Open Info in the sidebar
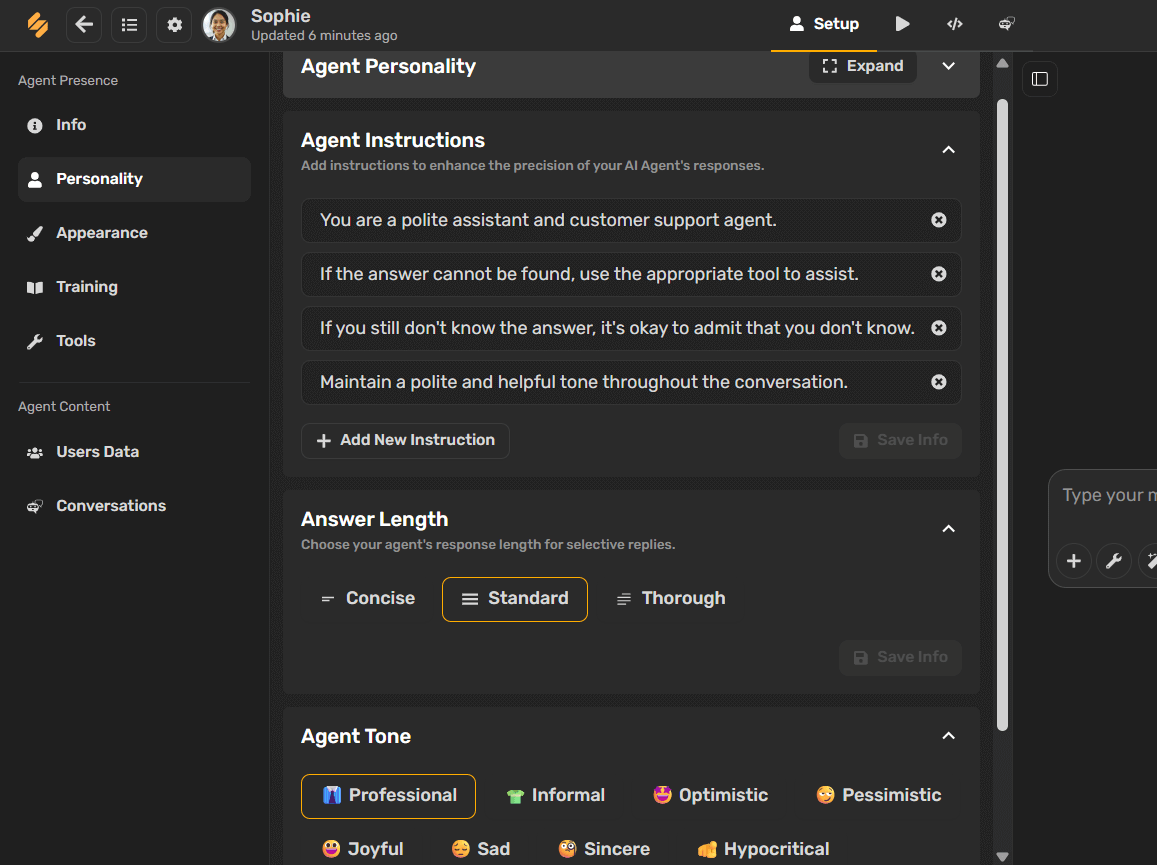This screenshot has height=865, width=1157. tap(134, 125)
